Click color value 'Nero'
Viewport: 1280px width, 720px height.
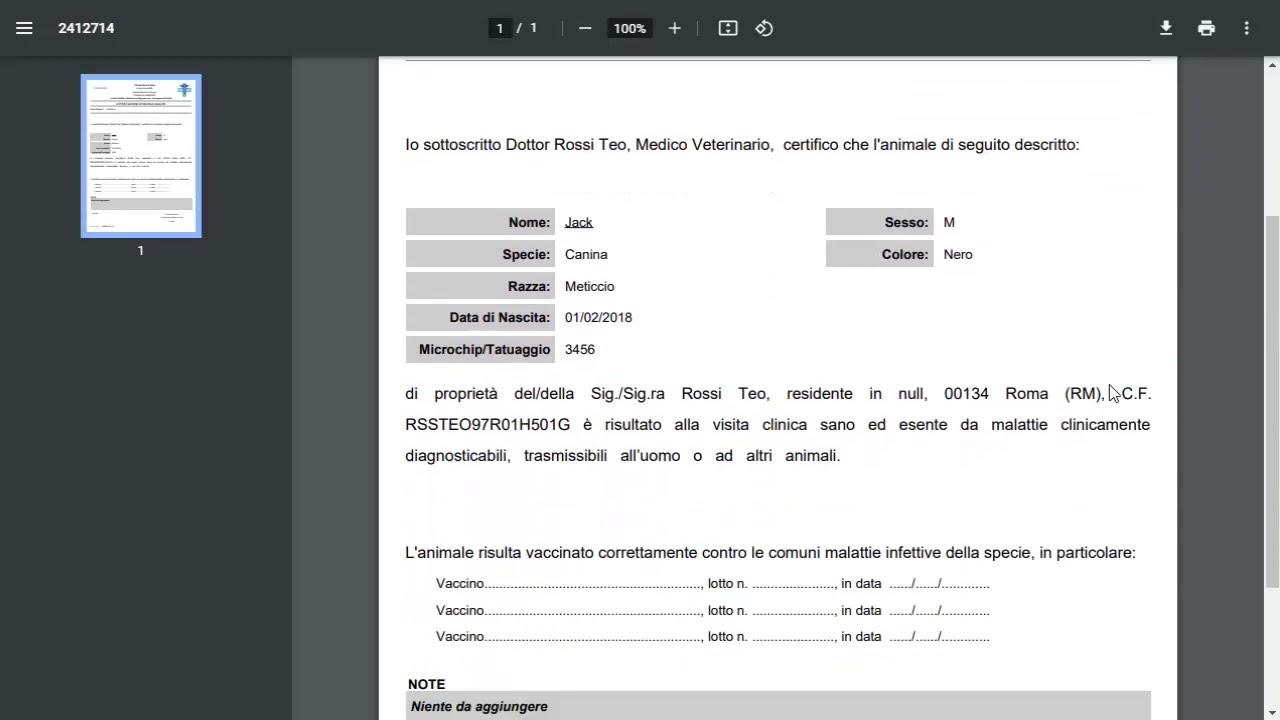(x=958, y=254)
